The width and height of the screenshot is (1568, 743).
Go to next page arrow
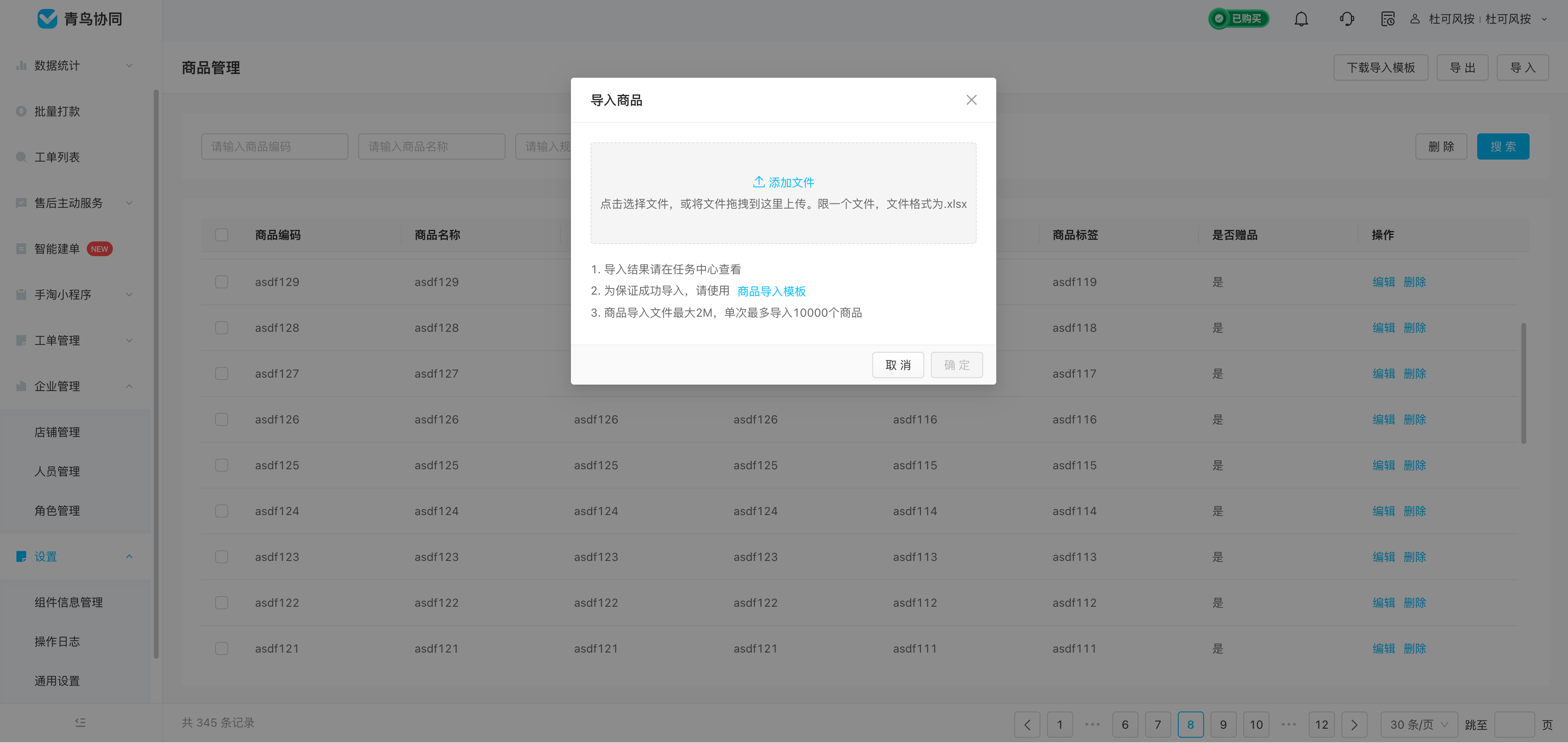[x=1354, y=724]
